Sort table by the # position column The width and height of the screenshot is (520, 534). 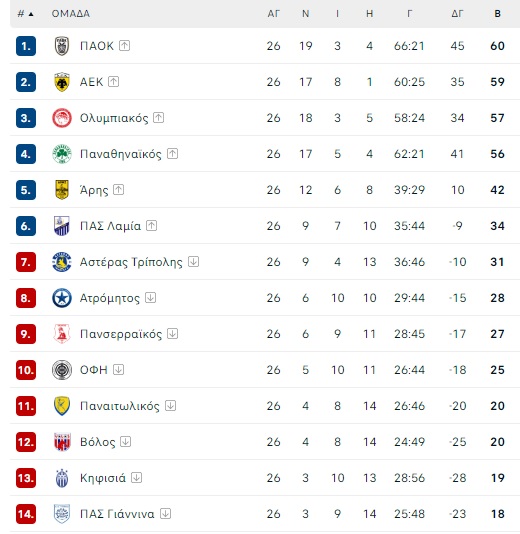pos(26,14)
